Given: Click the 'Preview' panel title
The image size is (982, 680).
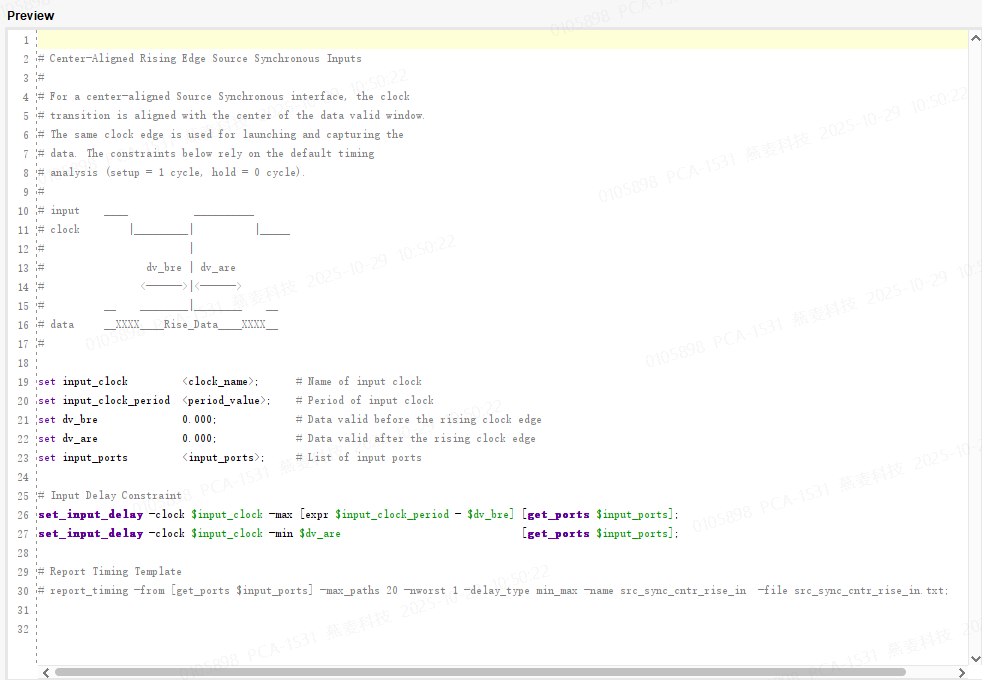Looking at the screenshot, I should (31, 16).
